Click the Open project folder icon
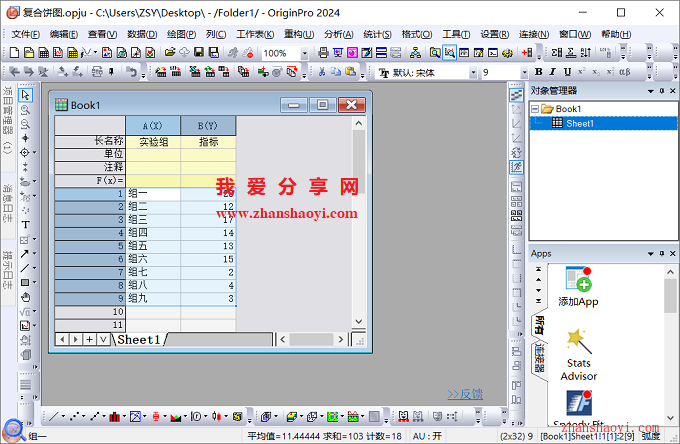 (170, 52)
